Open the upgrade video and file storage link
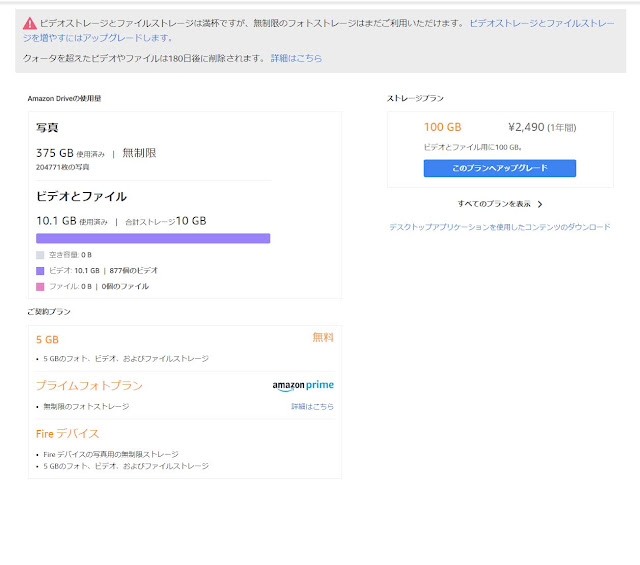 click(x=319, y=31)
